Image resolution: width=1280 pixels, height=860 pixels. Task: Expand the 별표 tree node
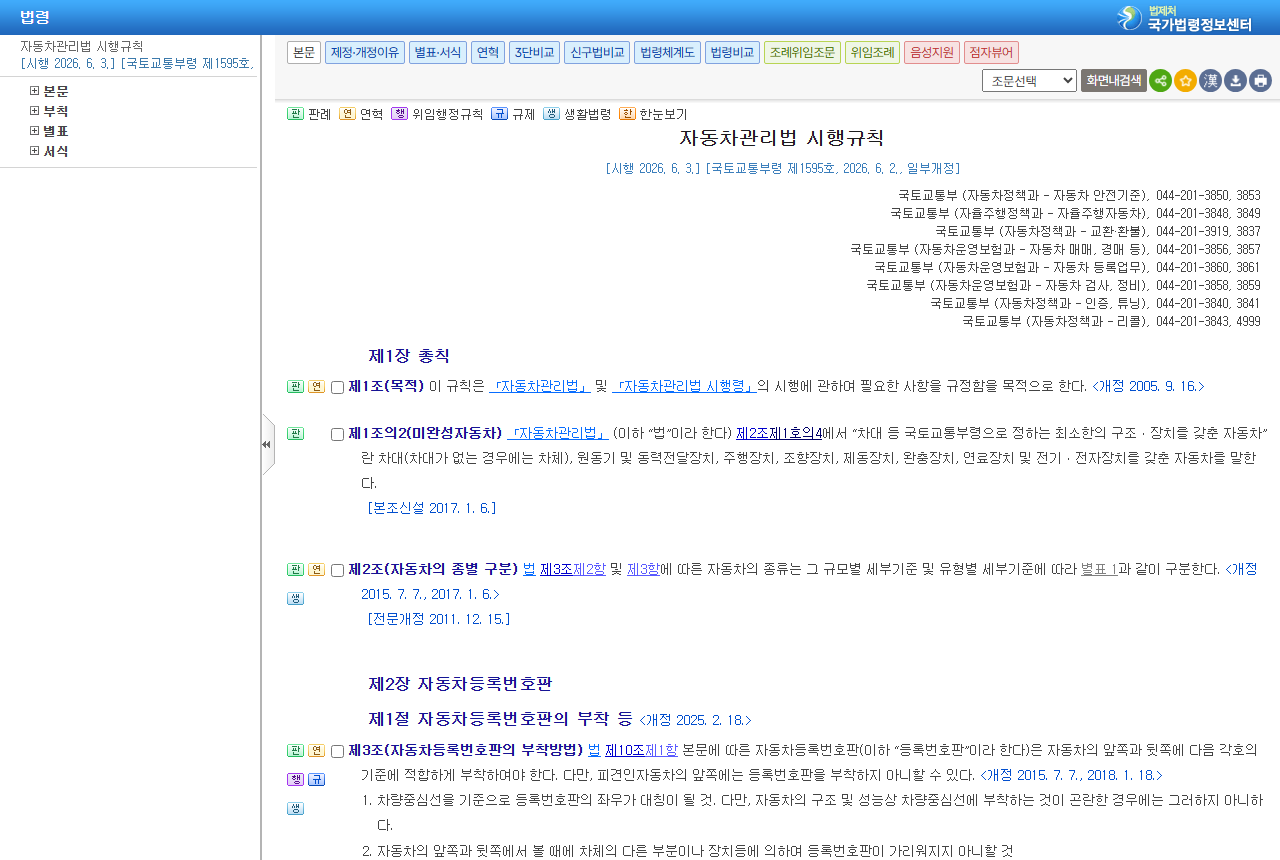point(35,131)
